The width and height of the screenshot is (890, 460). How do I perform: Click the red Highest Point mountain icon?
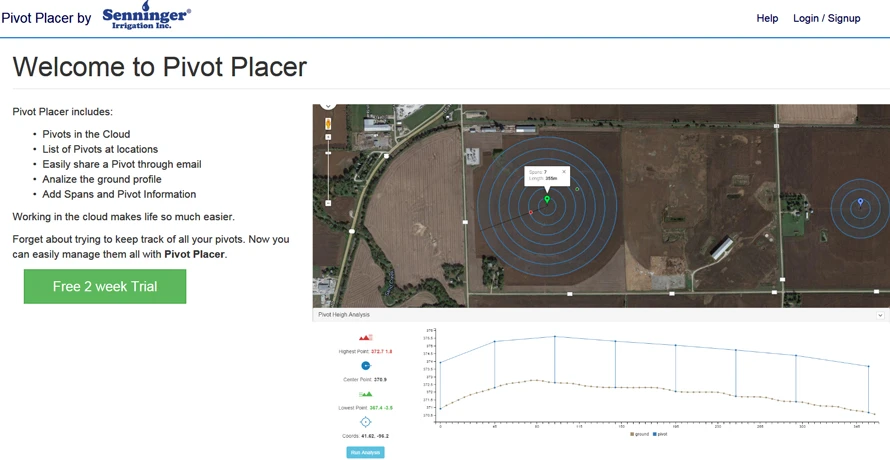pyautogui.click(x=365, y=338)
